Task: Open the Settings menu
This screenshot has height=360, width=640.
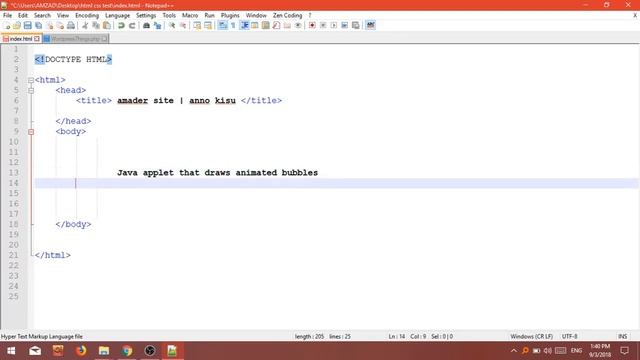Action: click(x=146, y=15)
